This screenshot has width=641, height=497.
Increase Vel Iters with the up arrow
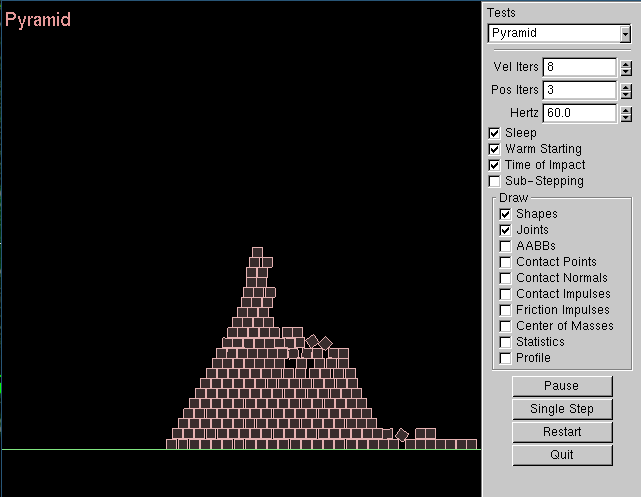tap(626, 64)
